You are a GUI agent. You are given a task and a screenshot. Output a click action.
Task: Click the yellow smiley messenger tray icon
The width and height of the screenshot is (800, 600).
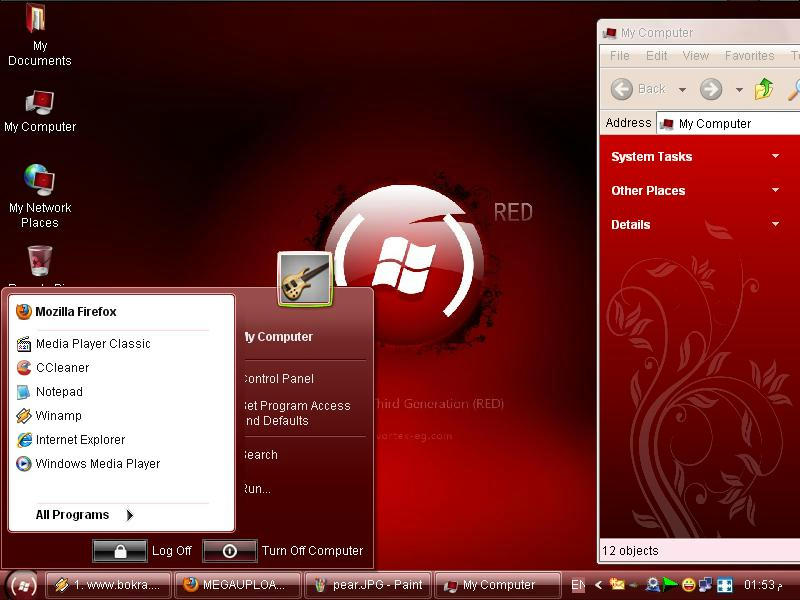689,585
